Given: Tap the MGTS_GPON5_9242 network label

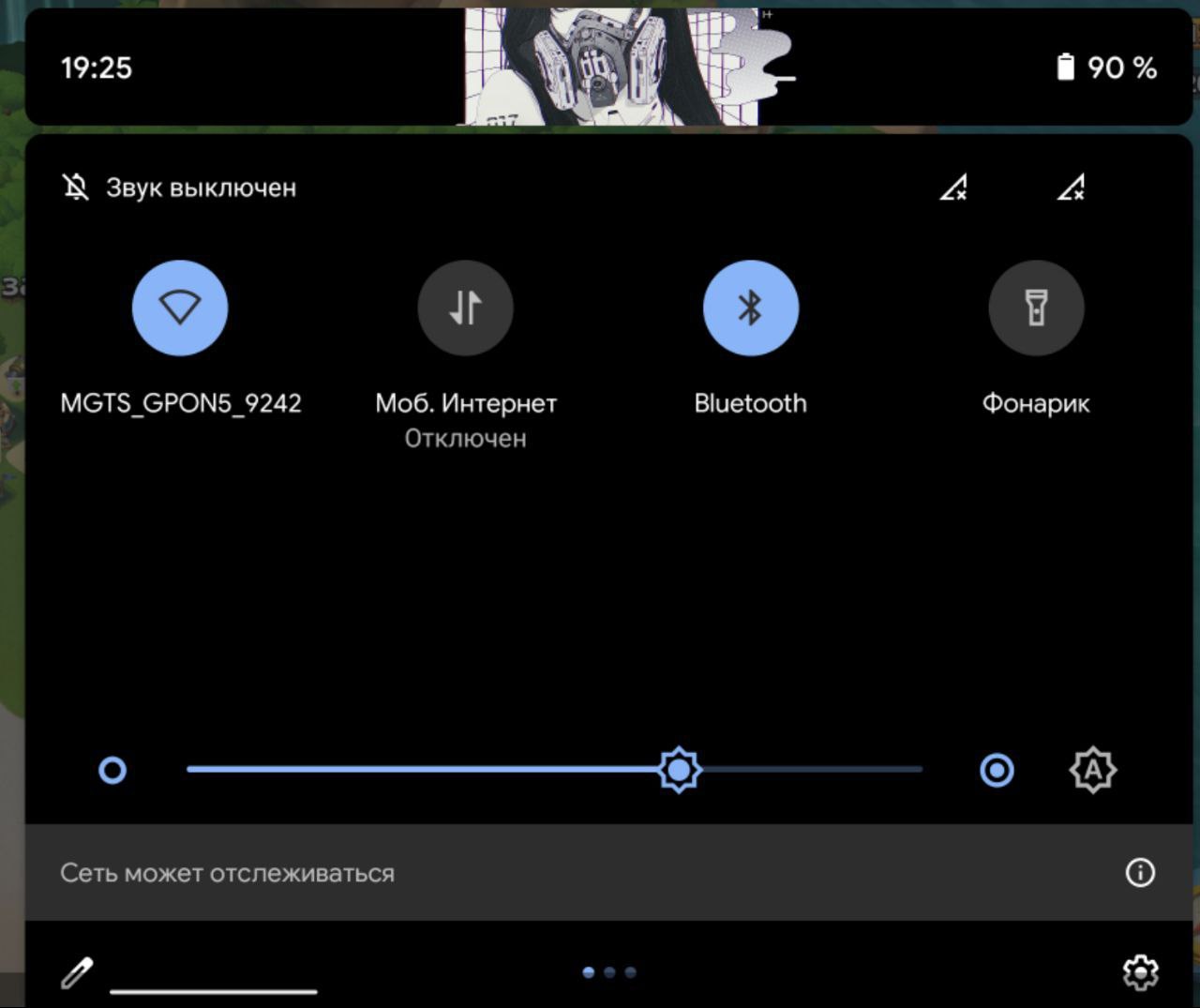Looking at the screenshot, I should point(181,403).
